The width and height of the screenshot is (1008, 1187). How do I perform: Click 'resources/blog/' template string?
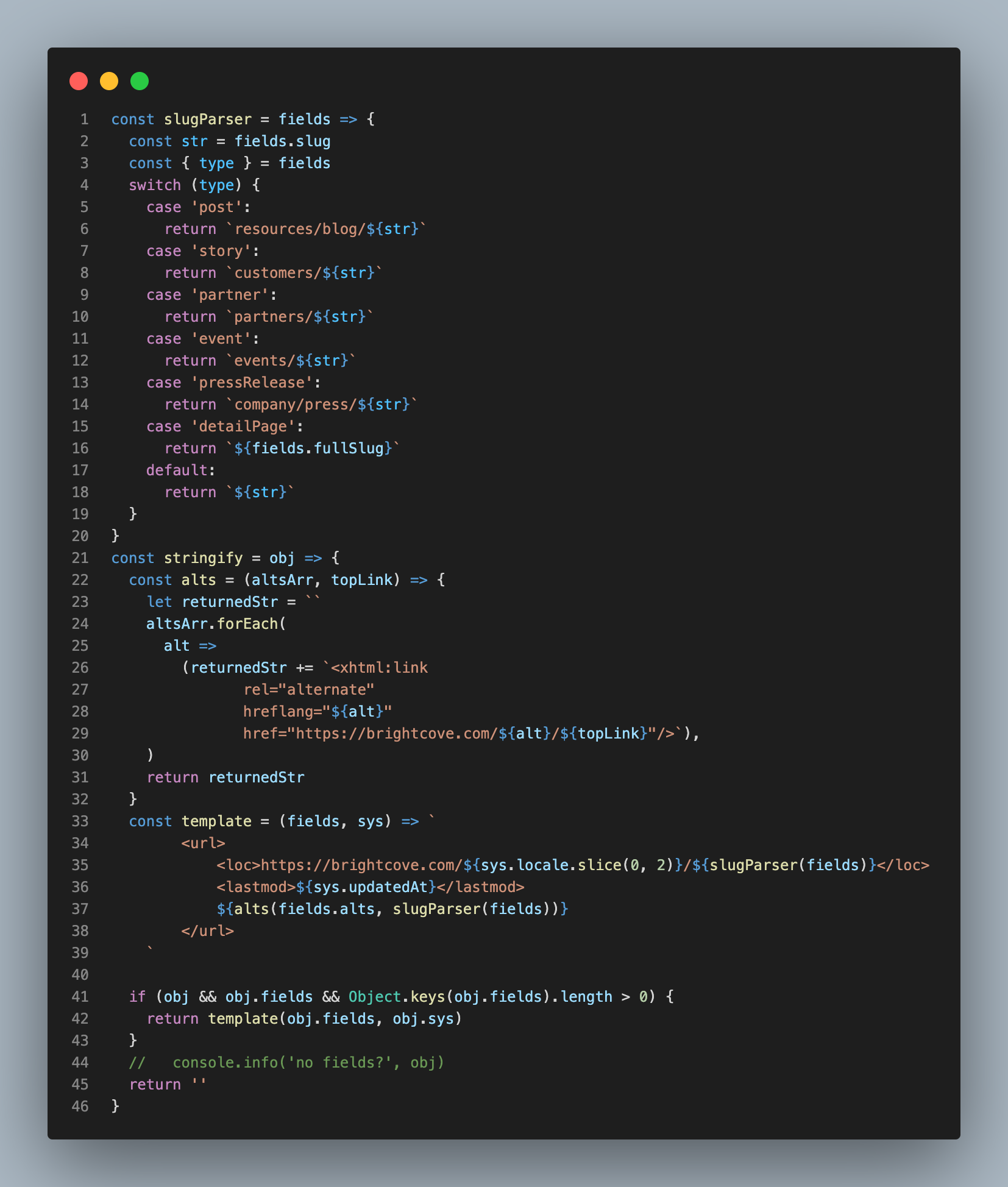(300, 229)
